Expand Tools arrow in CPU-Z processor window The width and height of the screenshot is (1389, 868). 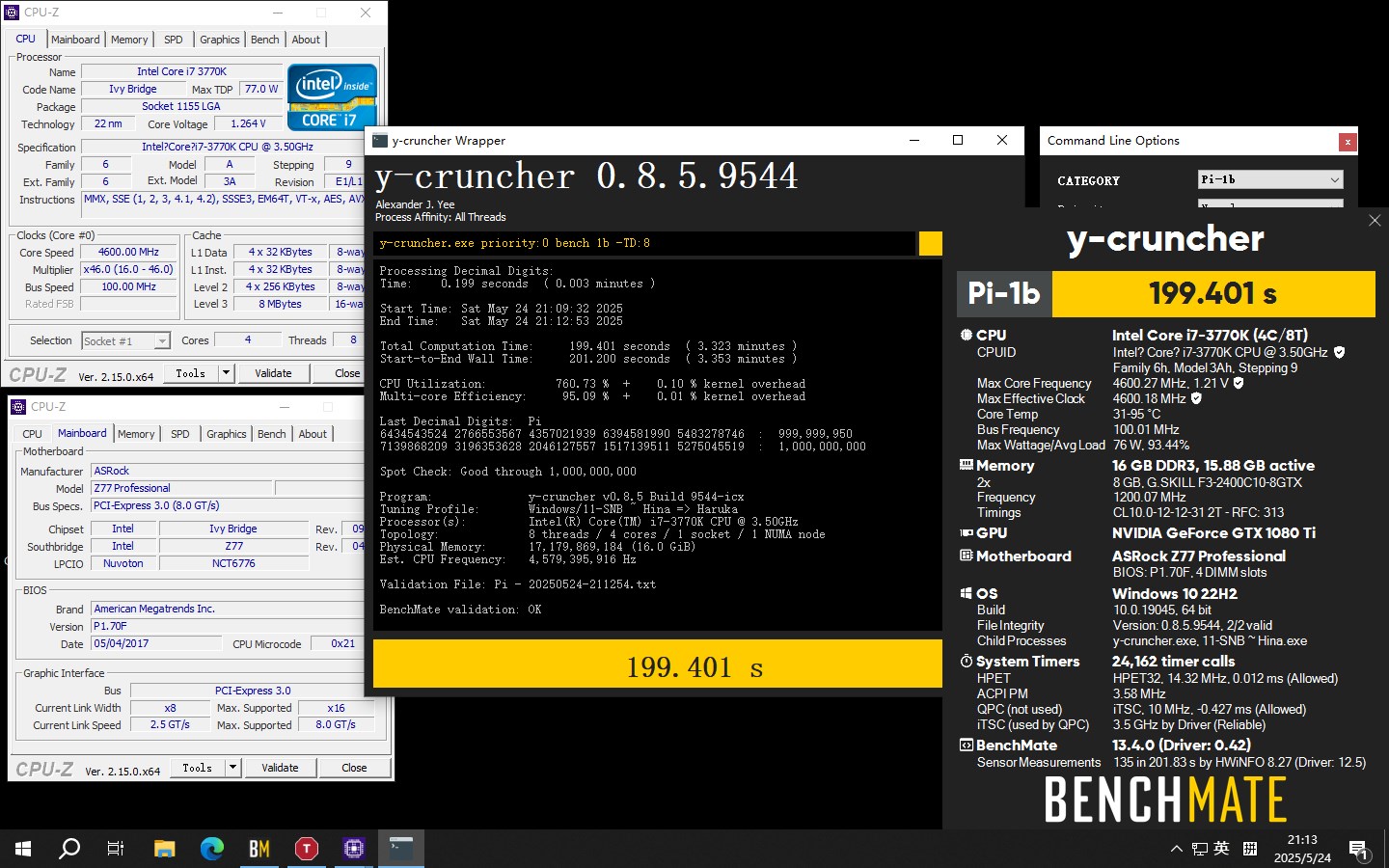click(x=226, y=373)
